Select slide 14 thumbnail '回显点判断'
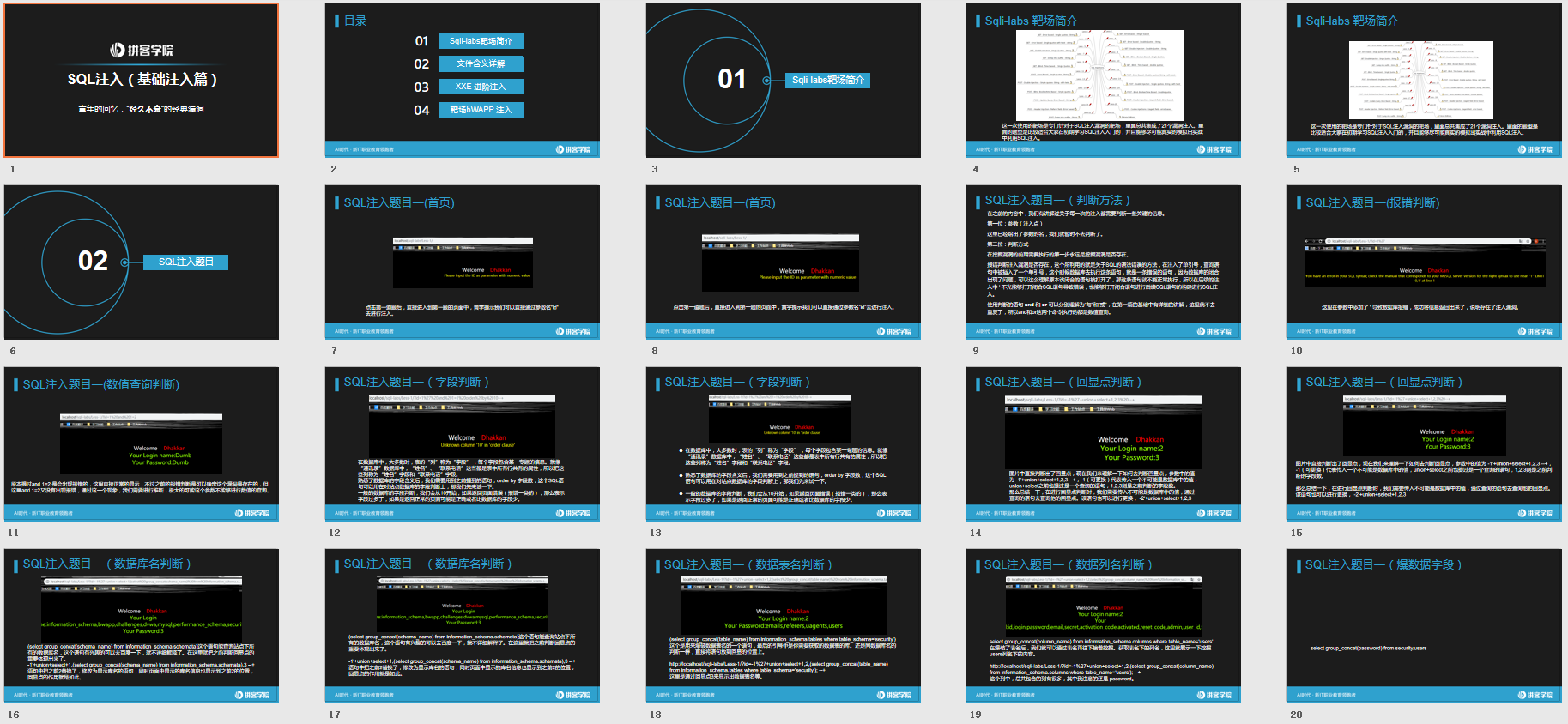The image size is (1568, 724). pyautogui.click(x=1104, y=444)
